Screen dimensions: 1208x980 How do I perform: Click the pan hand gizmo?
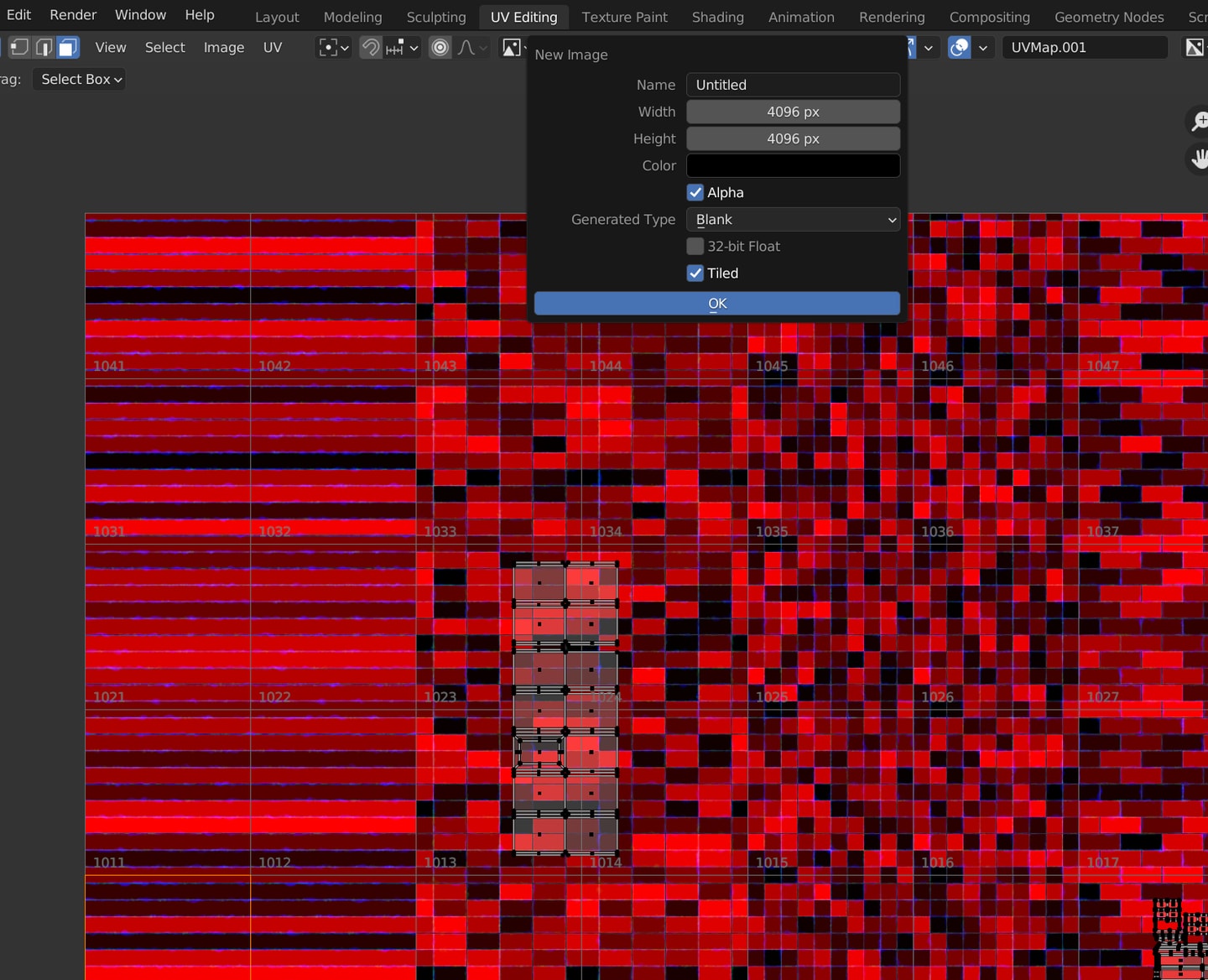tap(1200, 158)
